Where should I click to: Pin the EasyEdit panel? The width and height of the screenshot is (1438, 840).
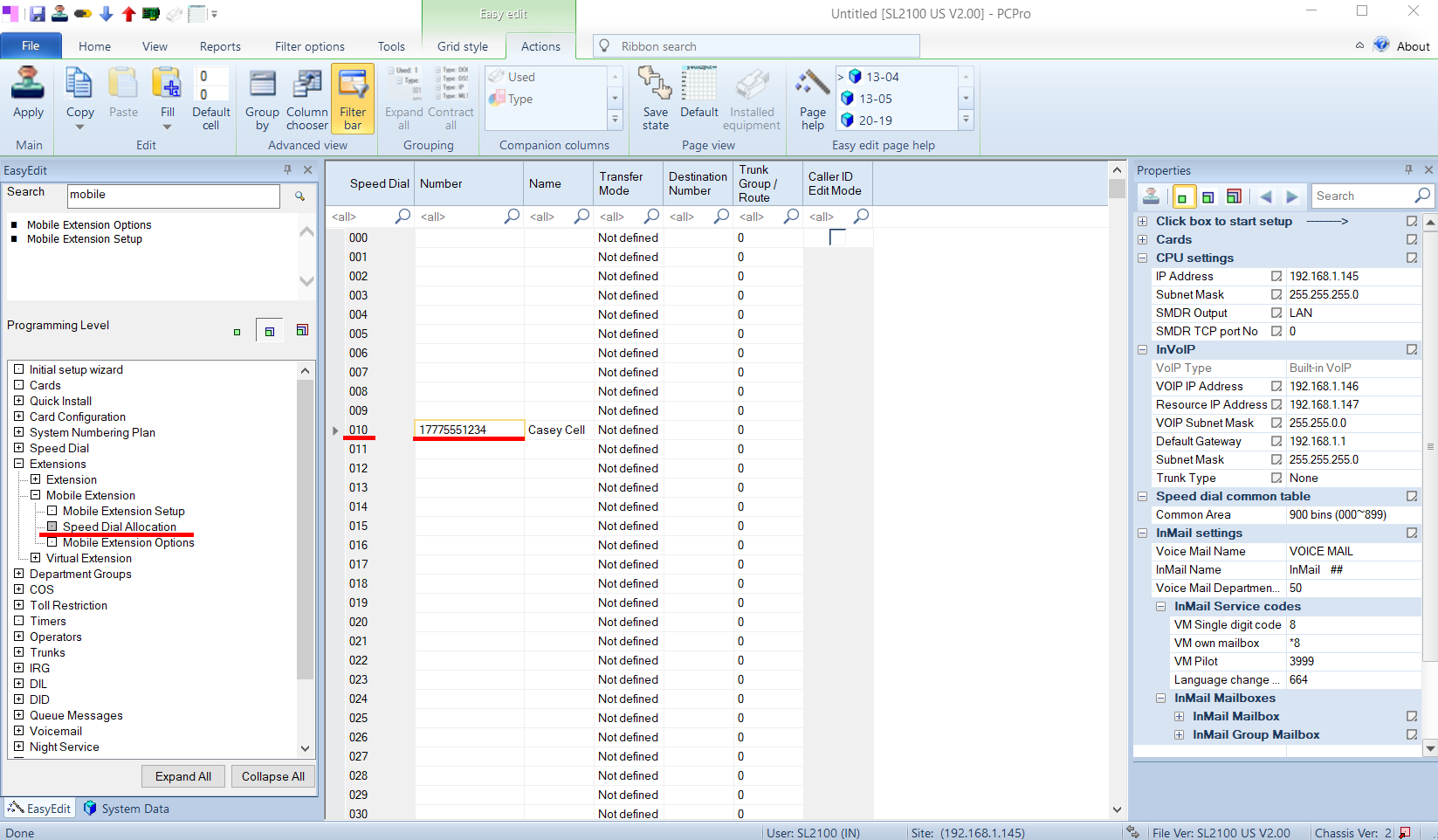(x=287, y=169)
